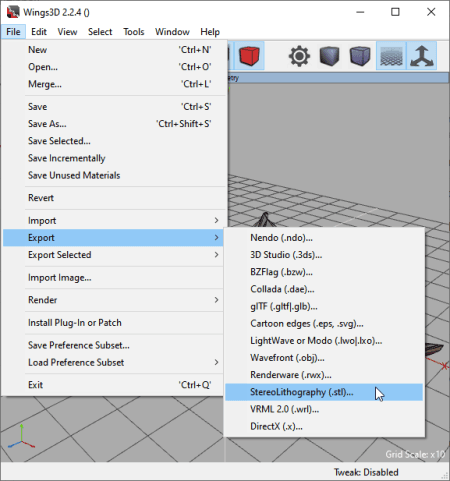Expand the Import submenu
This screenshot has width=450, height=481.
[114, 220]
